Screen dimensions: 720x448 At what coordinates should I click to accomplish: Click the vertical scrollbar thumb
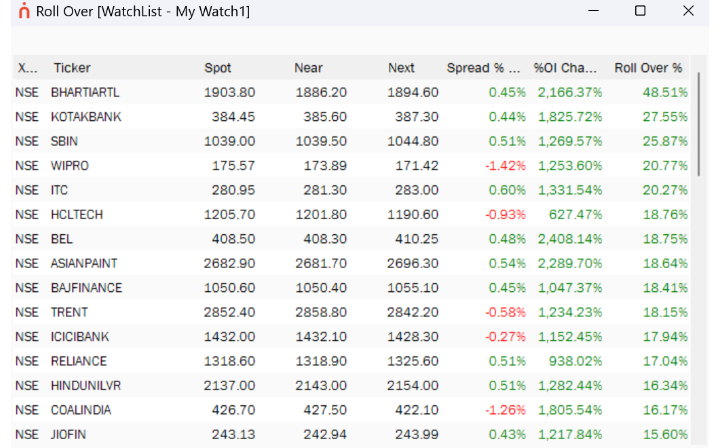pyautogui.click(x=699, y=124)
